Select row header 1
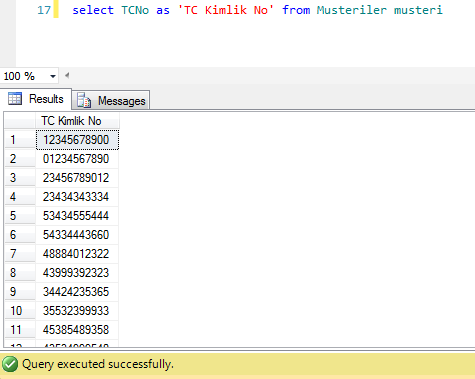This screenshot has height=379, width=475. pos(20,140)
